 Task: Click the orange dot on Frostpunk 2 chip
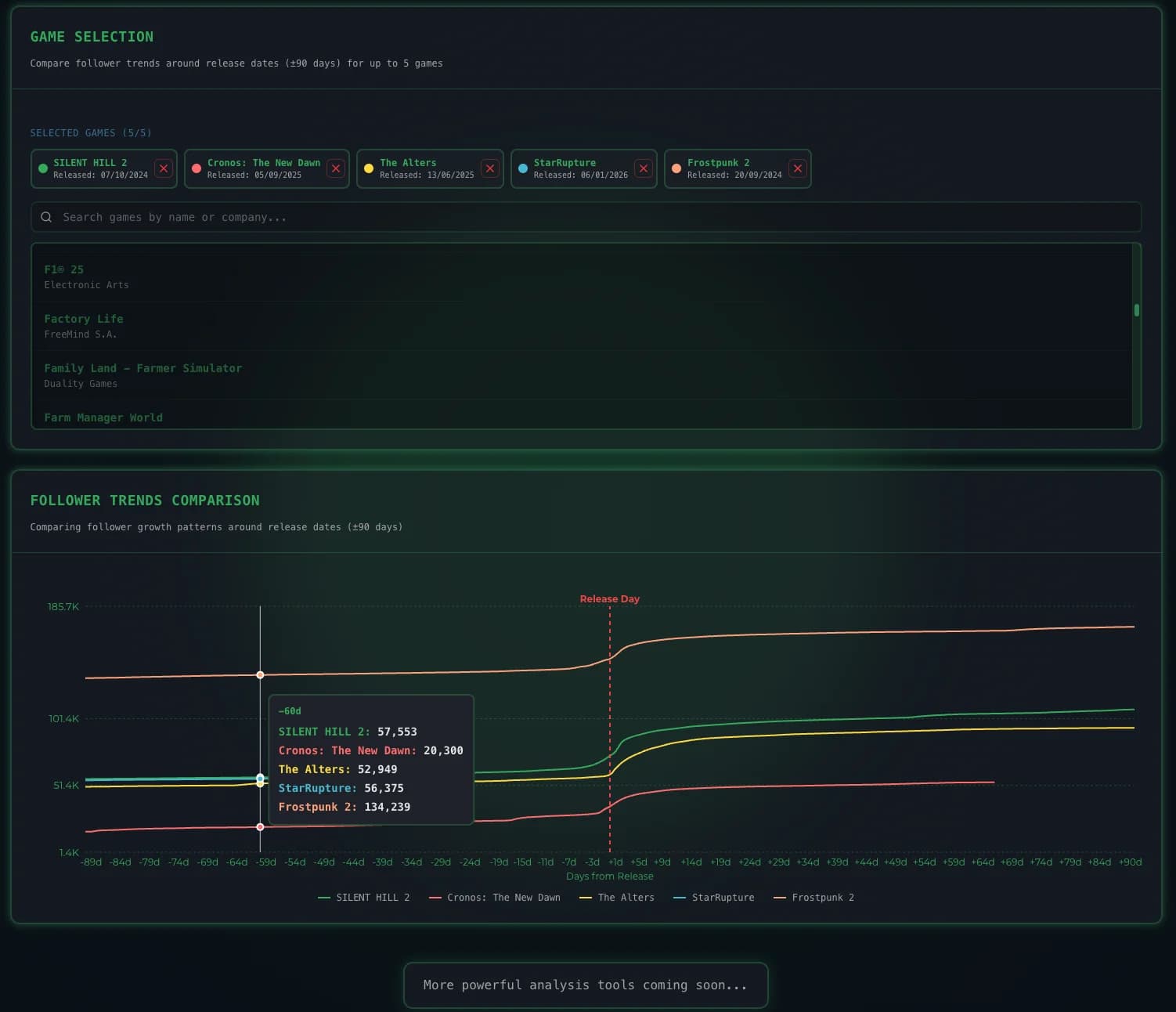point(676,168)
